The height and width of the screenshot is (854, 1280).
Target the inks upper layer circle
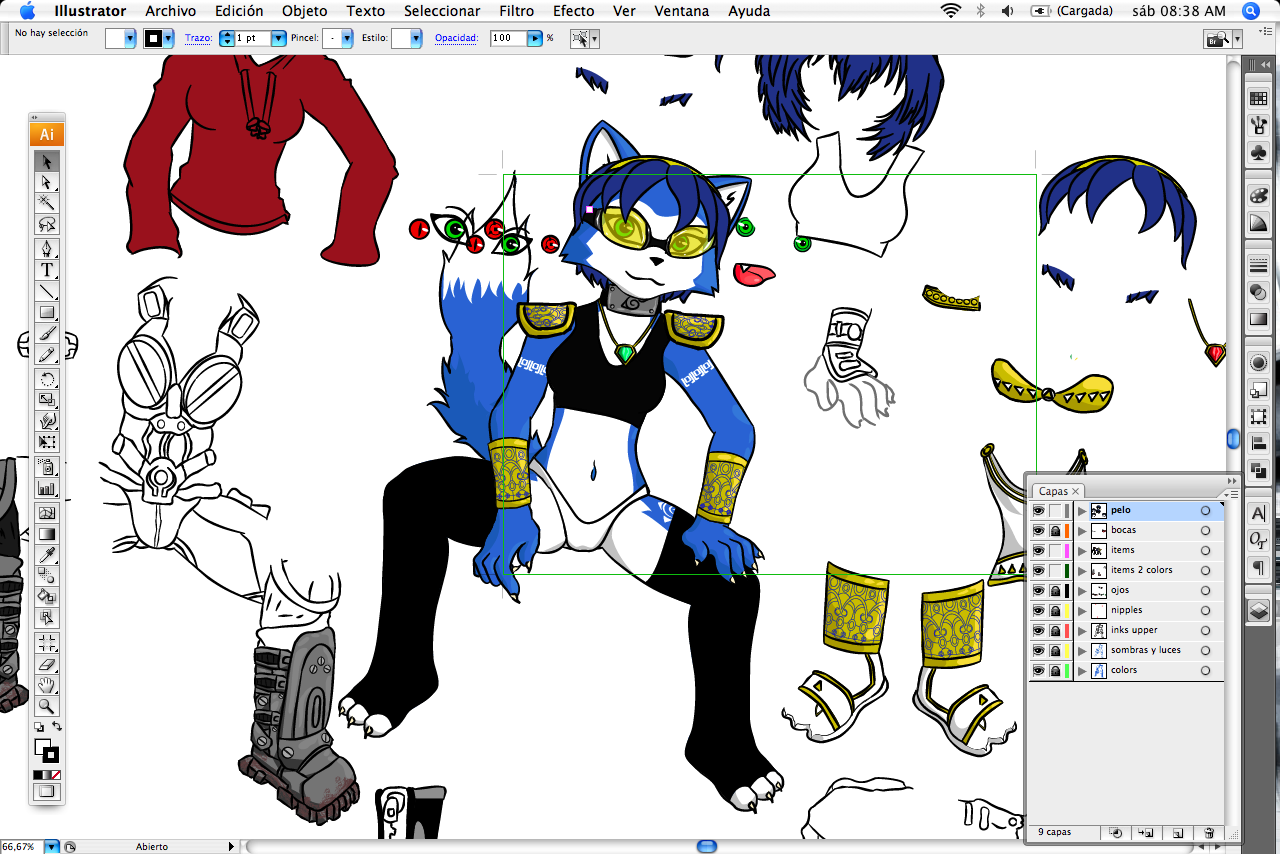[x=1205, y=630]
